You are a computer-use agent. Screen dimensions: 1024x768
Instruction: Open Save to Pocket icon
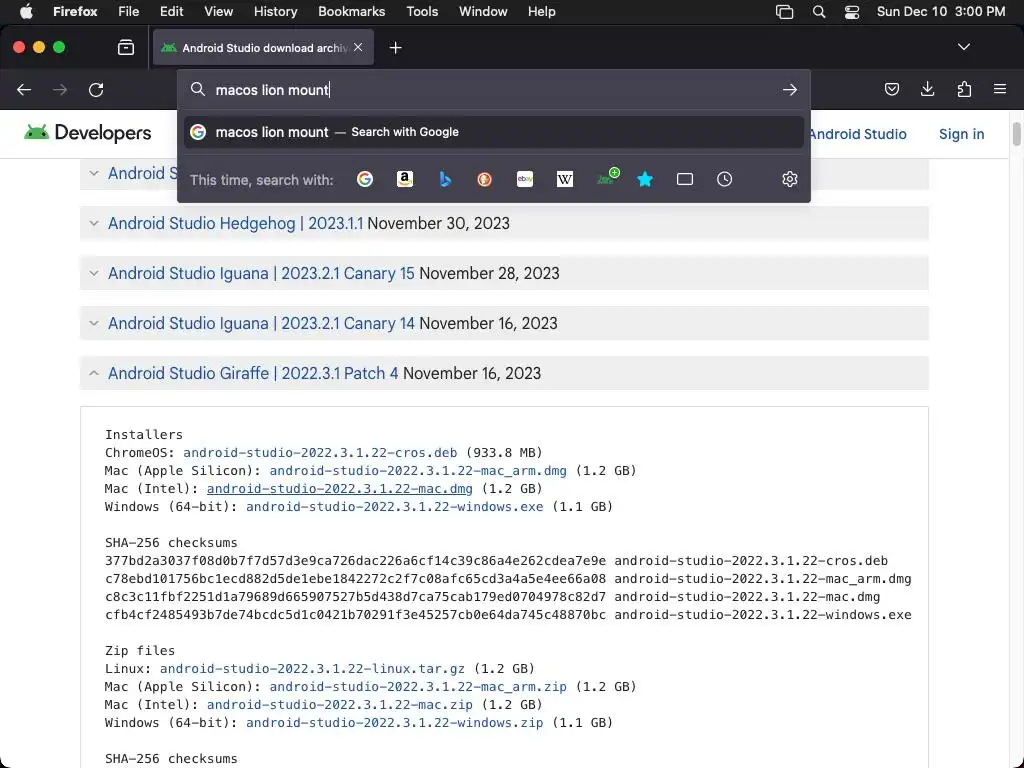(891, 89)
